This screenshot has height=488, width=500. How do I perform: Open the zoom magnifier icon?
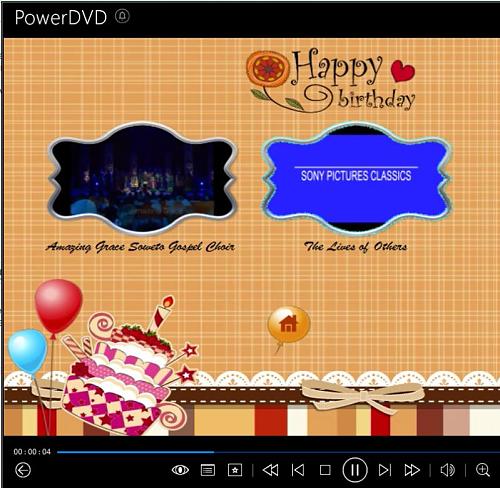(x=483, y=470)
